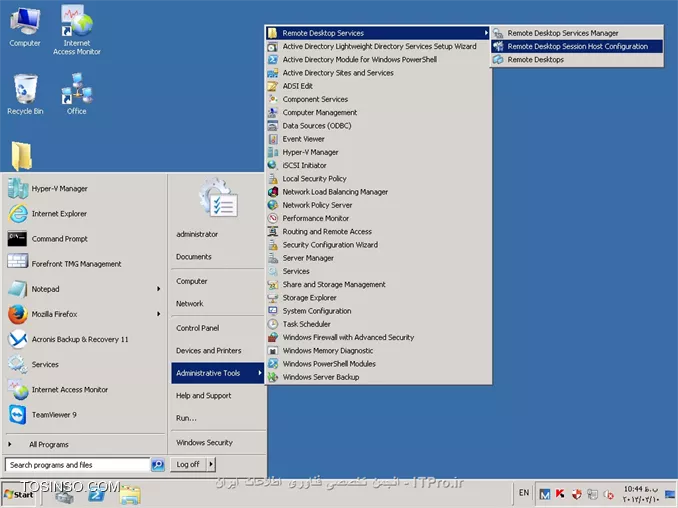Click the Network Load Balancing Manager icon
Image resolution: width=678 pixels, height=508 pixels.
[272, 192]
